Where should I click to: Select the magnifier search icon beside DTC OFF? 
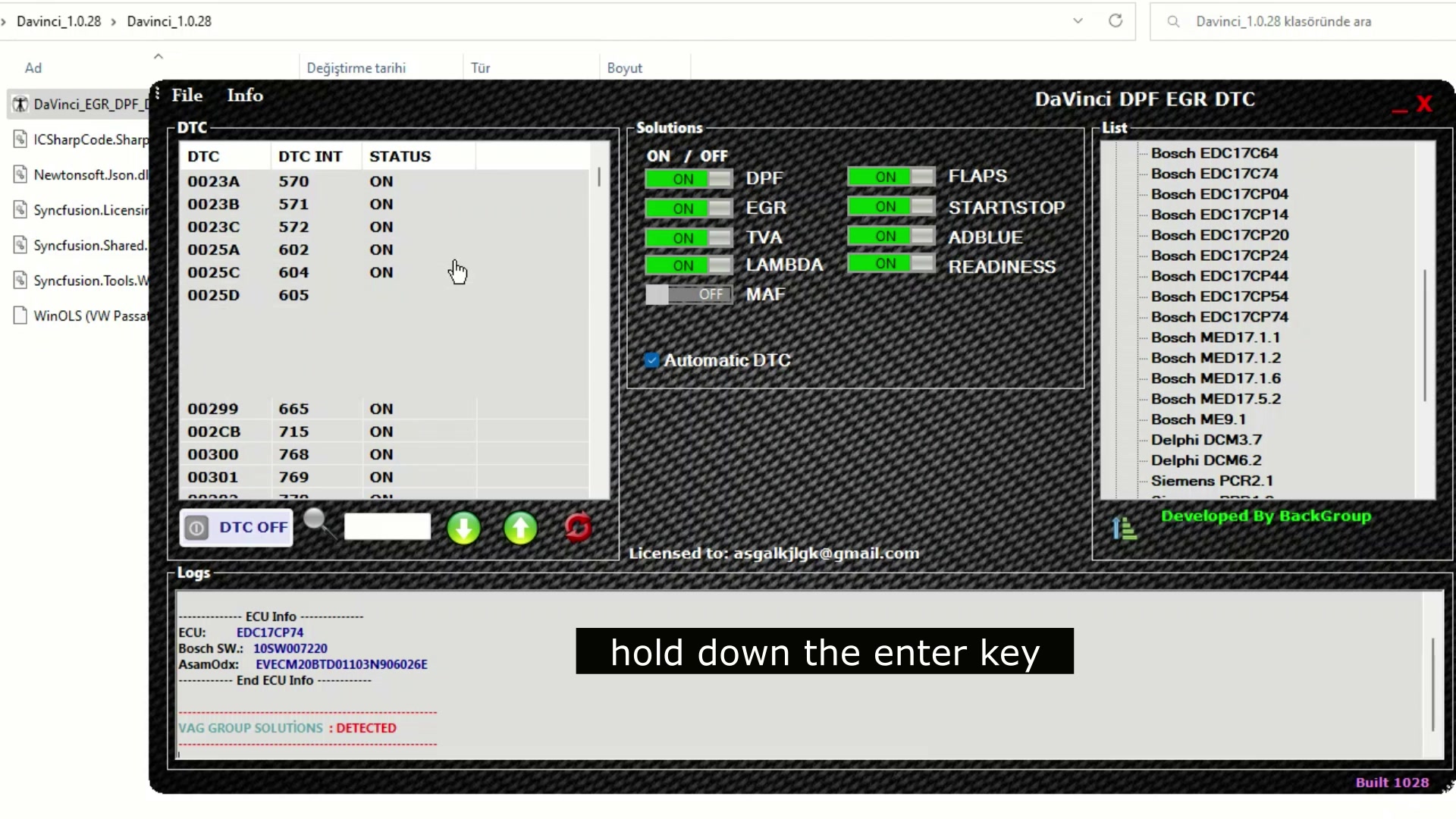coord(318,522)
